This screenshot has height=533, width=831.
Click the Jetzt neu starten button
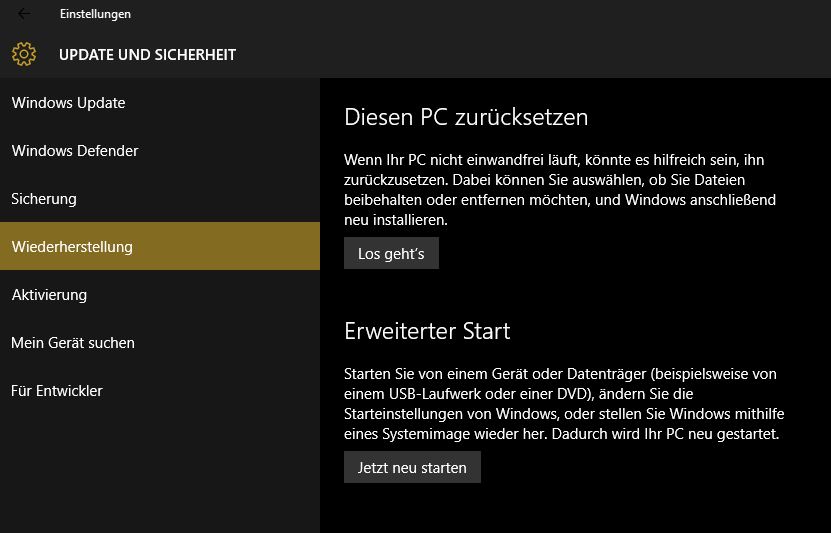click(412, 467)
